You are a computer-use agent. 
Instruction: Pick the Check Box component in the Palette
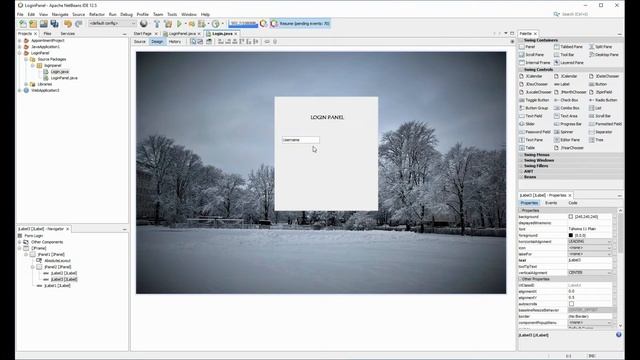click(x=566, y=100)
